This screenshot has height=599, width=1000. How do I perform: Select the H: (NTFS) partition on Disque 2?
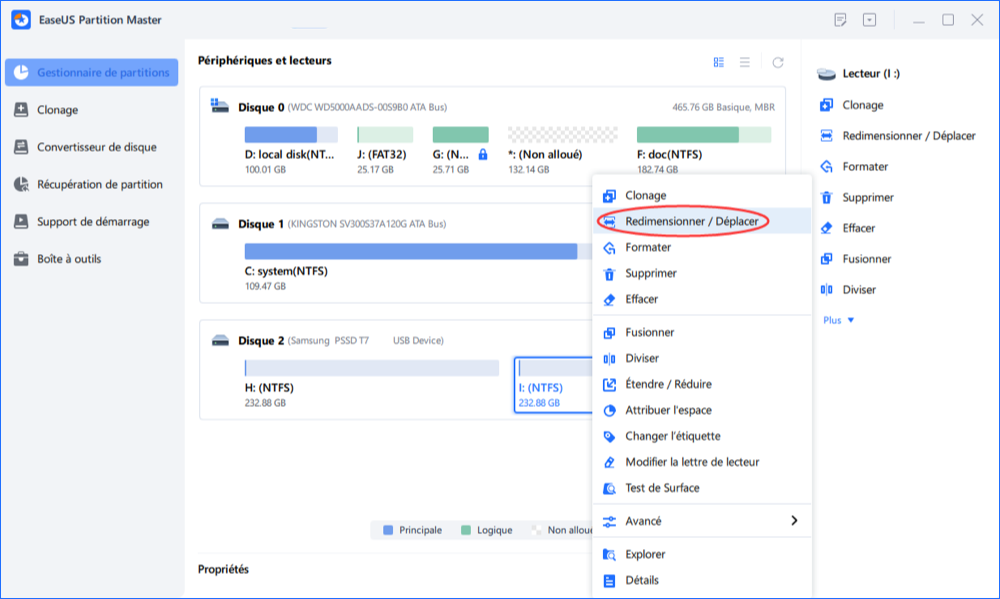(x=371, y=384)
